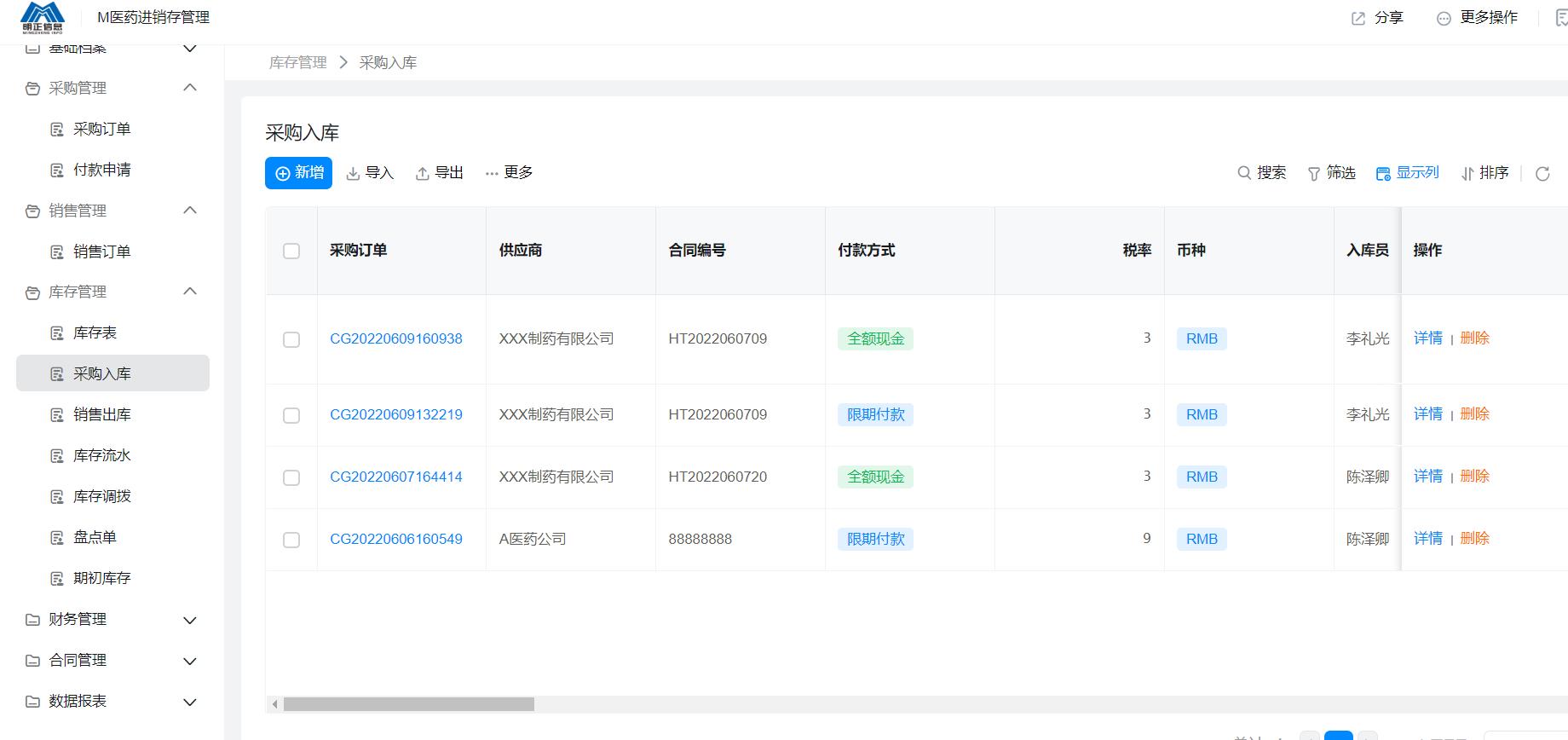Click the RMB tag in the 88888888 row
This screenshot has height=740, width=1568.
(x=1202, y=539)
